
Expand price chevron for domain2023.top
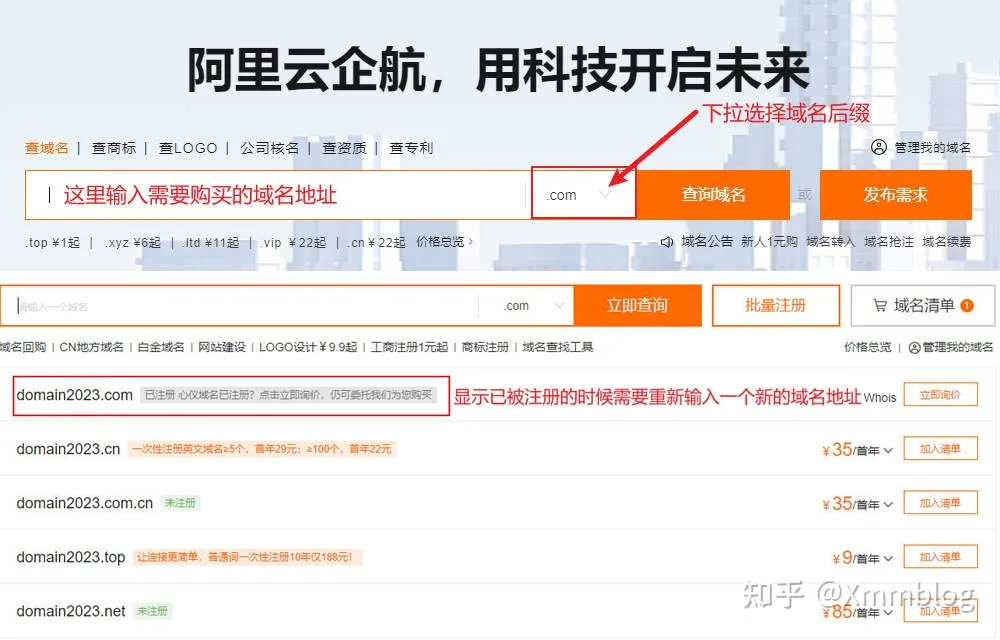click(x=888, y=559)
